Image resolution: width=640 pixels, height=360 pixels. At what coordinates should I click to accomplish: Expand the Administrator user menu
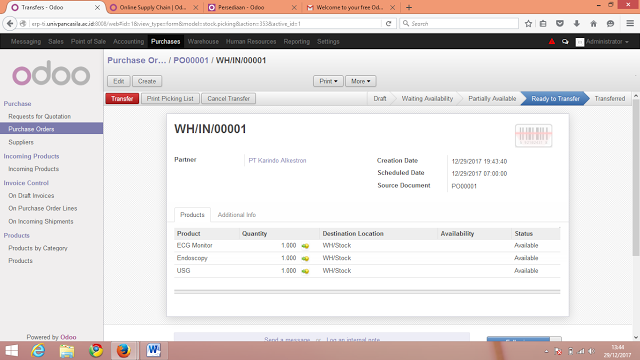coord(602,42)
